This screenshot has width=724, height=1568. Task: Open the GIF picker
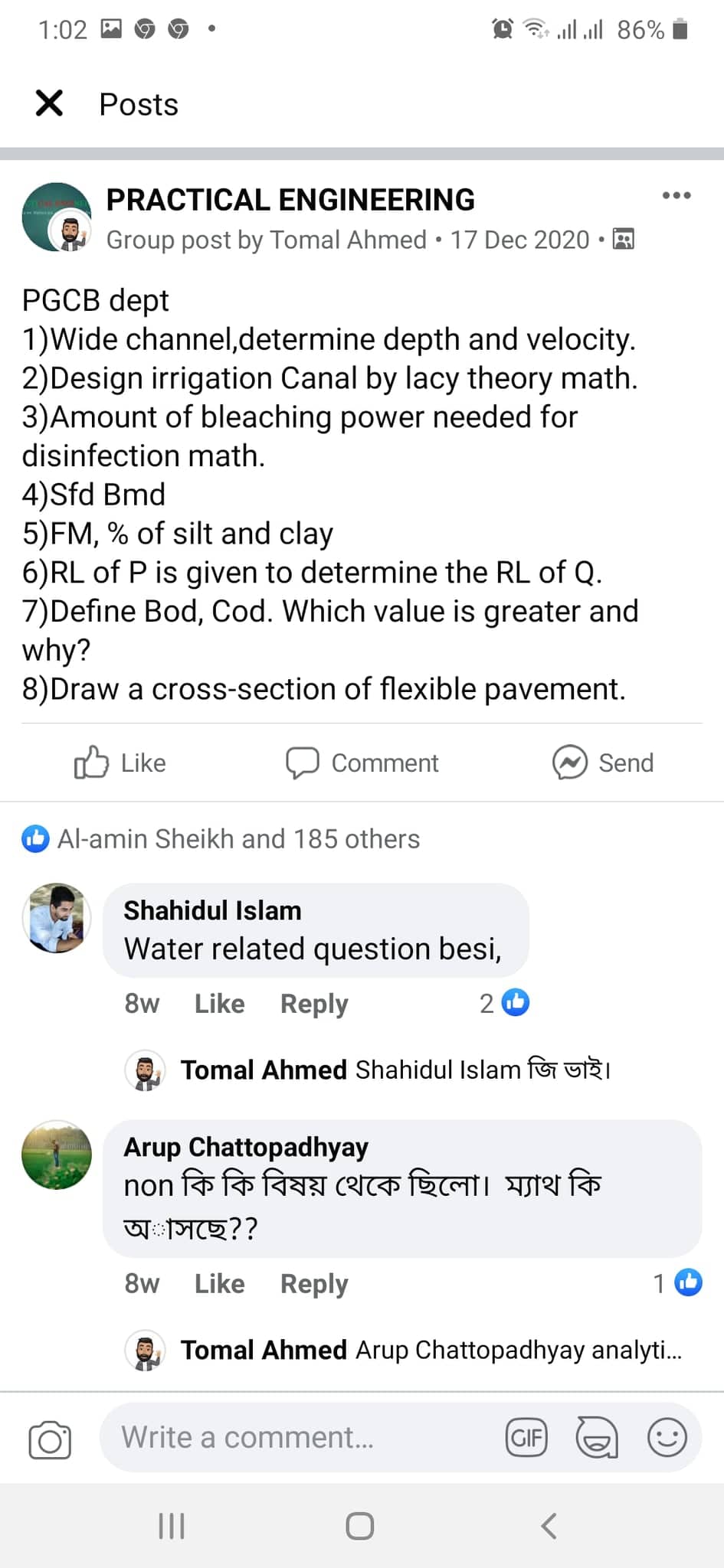[x=526, y=1438]
